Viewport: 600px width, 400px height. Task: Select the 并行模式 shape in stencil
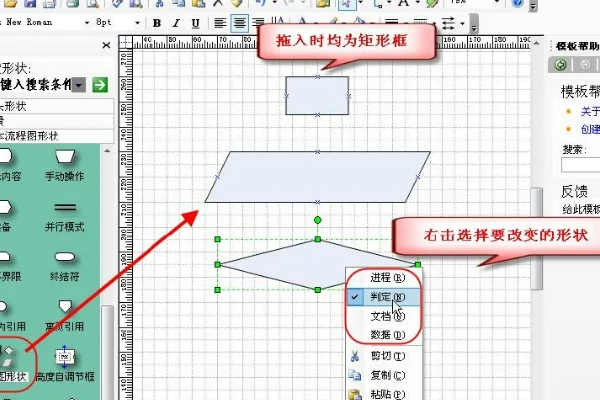click(x=65, y=216)
